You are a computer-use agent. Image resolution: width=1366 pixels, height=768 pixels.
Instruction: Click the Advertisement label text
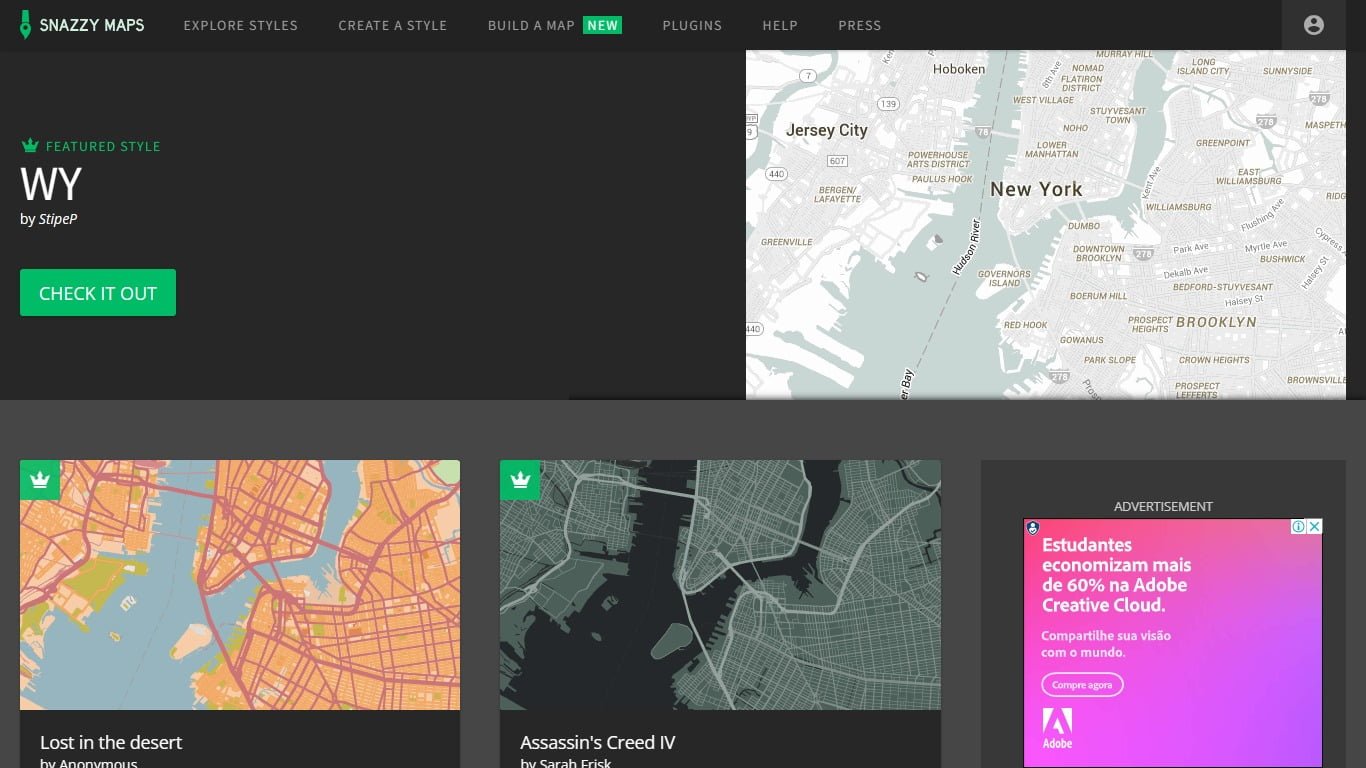pos(1163,506)
